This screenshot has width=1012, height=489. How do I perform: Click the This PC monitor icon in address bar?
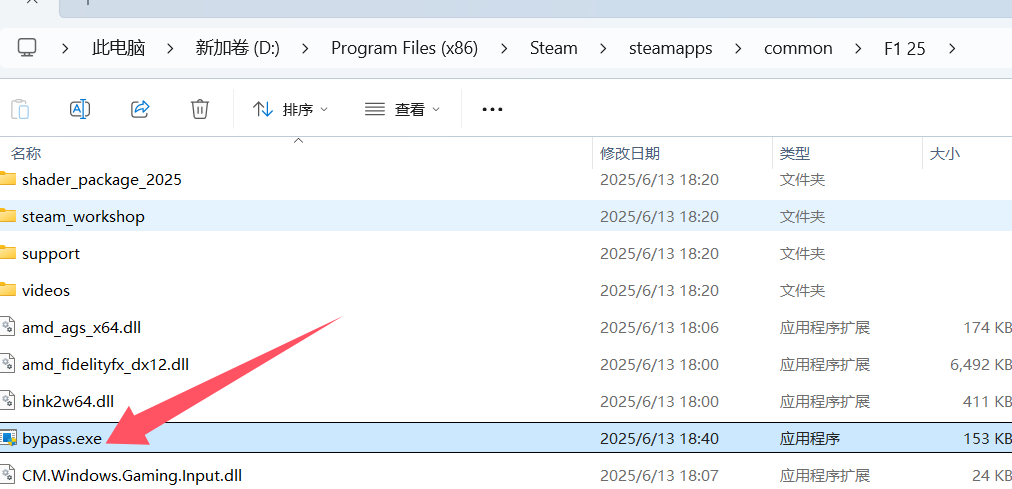(x=27, y=47)
